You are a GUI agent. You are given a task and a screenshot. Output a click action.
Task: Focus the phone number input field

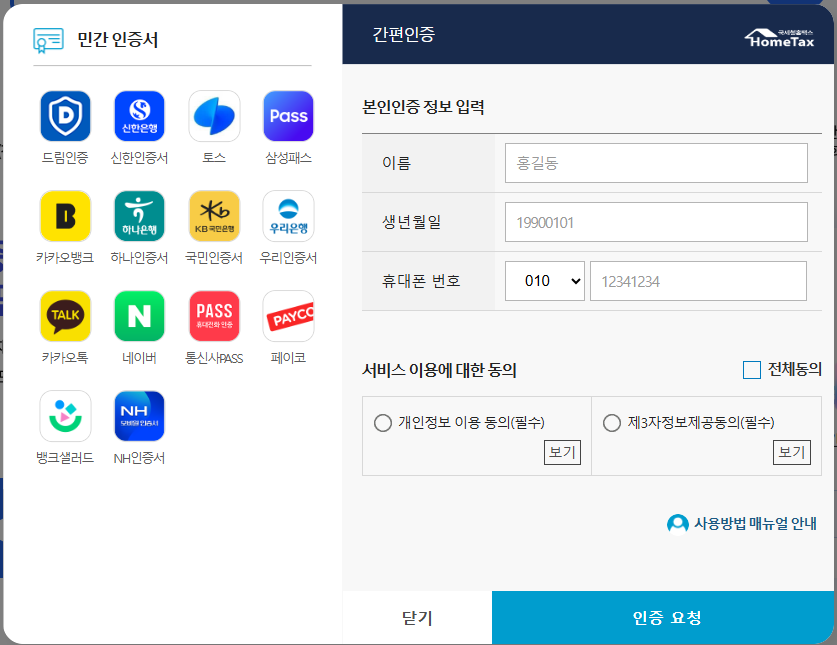(698, 281)
